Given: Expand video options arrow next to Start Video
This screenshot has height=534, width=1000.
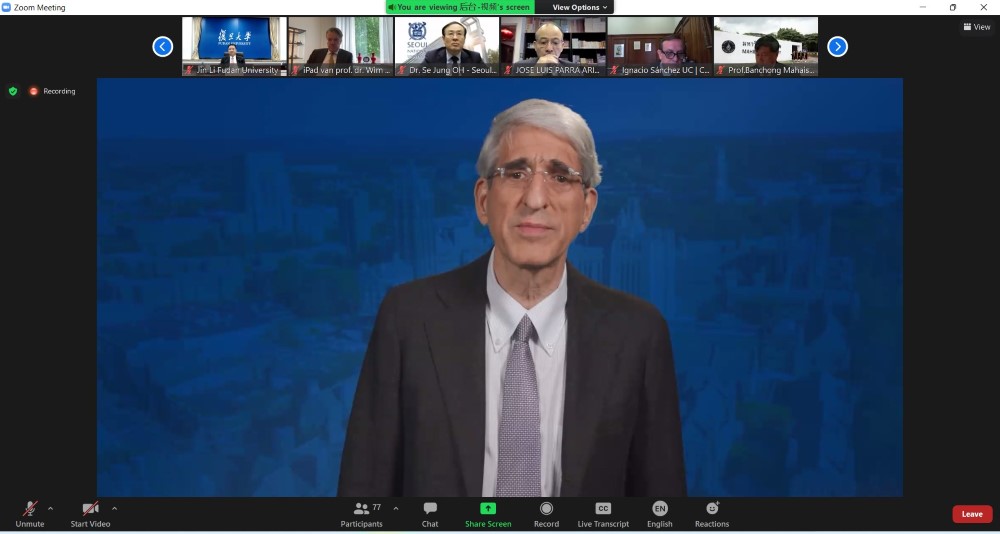Looking at the screenshot, I should [x=114, y=508].
